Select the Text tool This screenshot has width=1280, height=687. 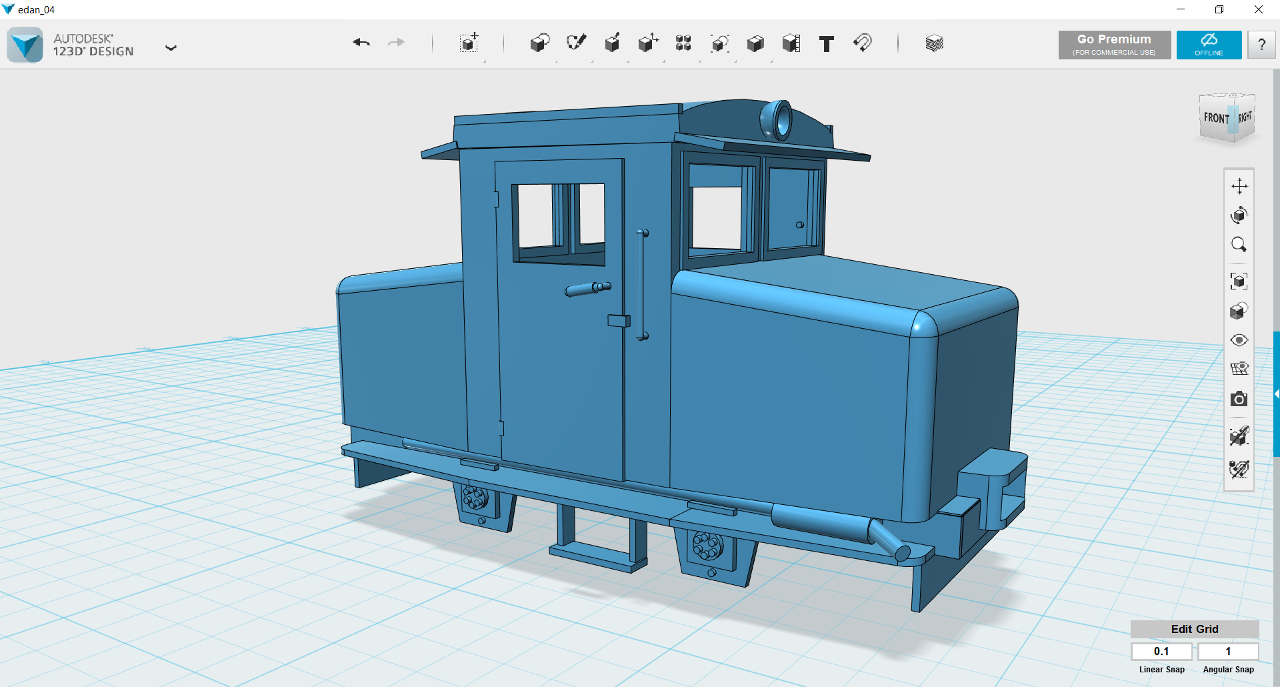[x=827, y=44]
